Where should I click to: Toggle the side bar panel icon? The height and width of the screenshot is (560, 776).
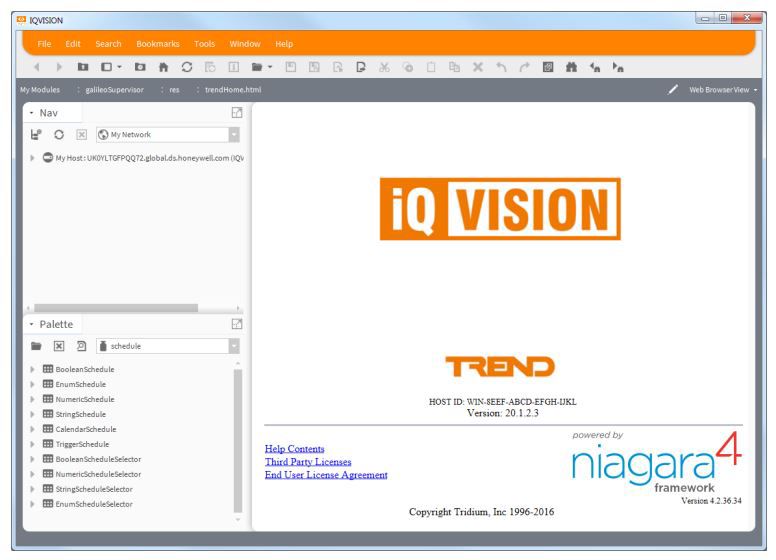(106, 67)
